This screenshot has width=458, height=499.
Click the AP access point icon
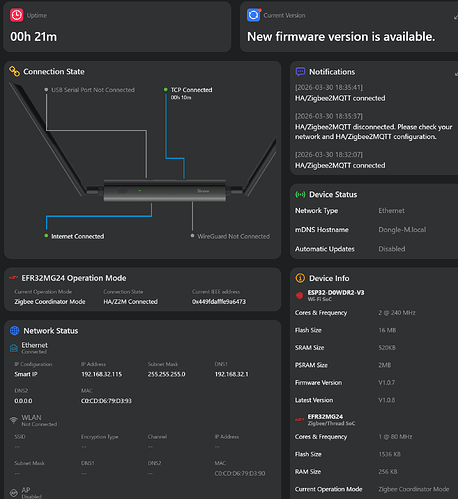[x=14, y=493]
